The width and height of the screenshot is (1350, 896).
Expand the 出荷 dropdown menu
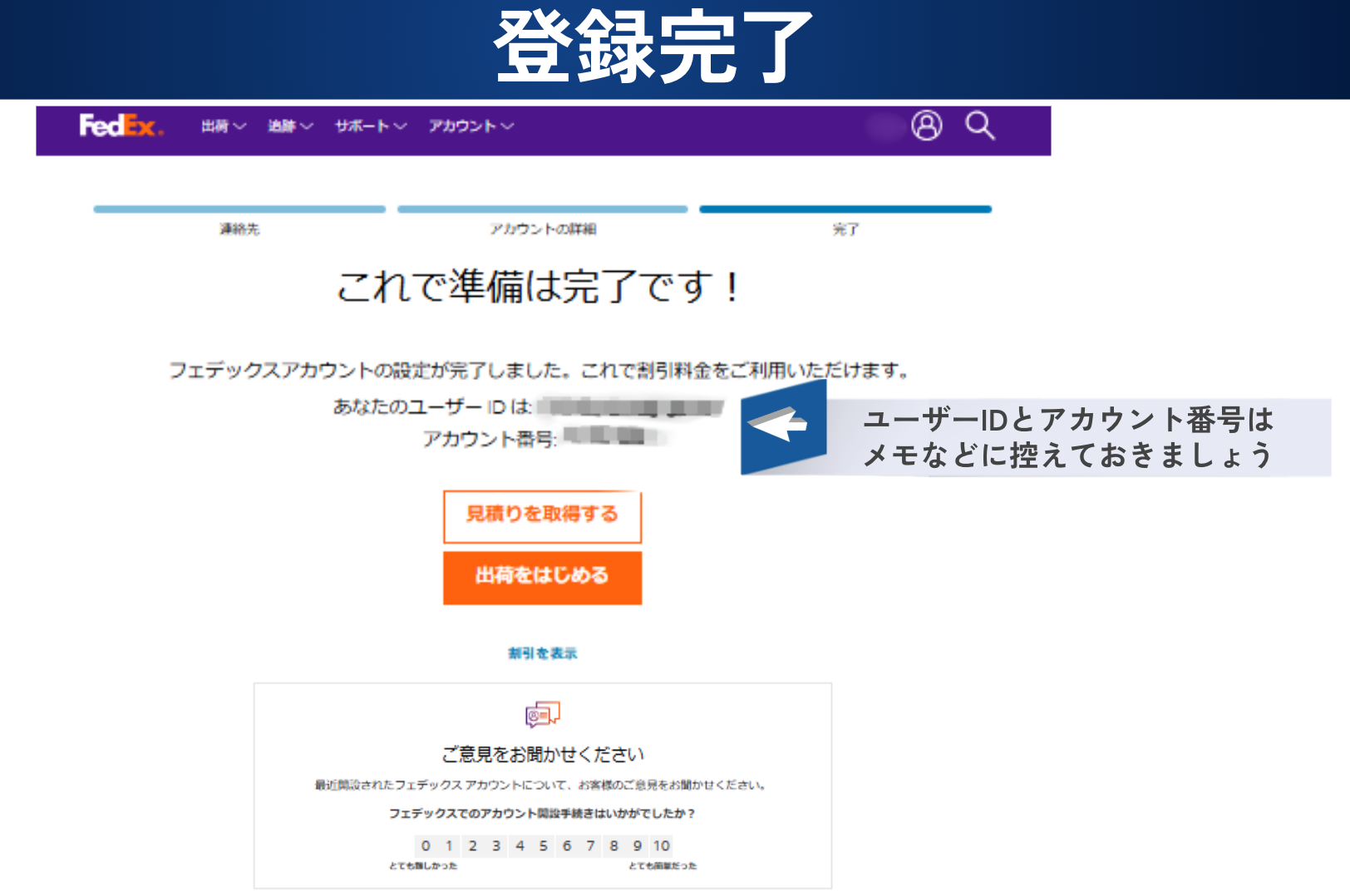224,126
